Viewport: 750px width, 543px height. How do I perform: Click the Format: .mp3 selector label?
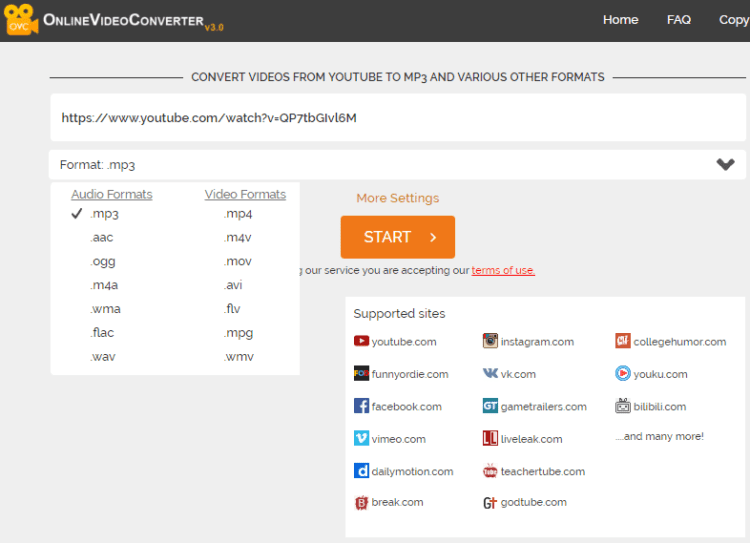[x=98, y=165]
